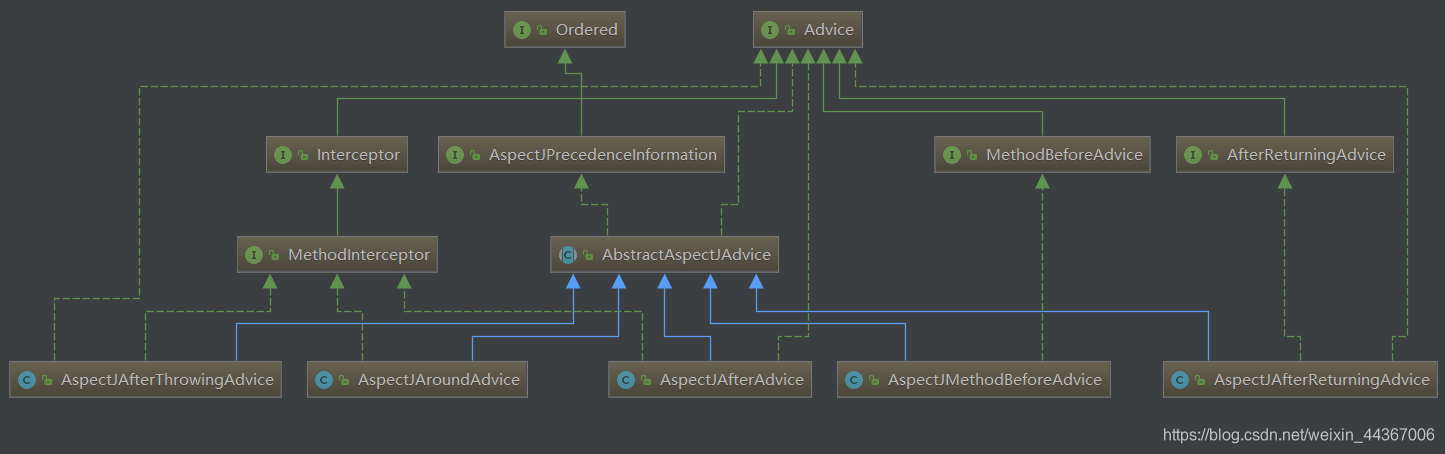Select the MethodBeforeAdvice node
The image size is (1445, 454).
tap(1042, 155)
